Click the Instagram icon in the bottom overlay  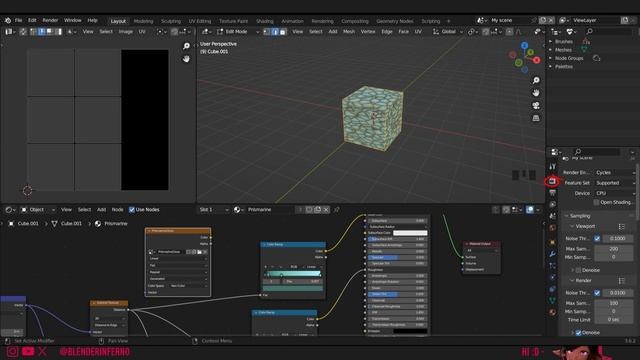[12, 351]
